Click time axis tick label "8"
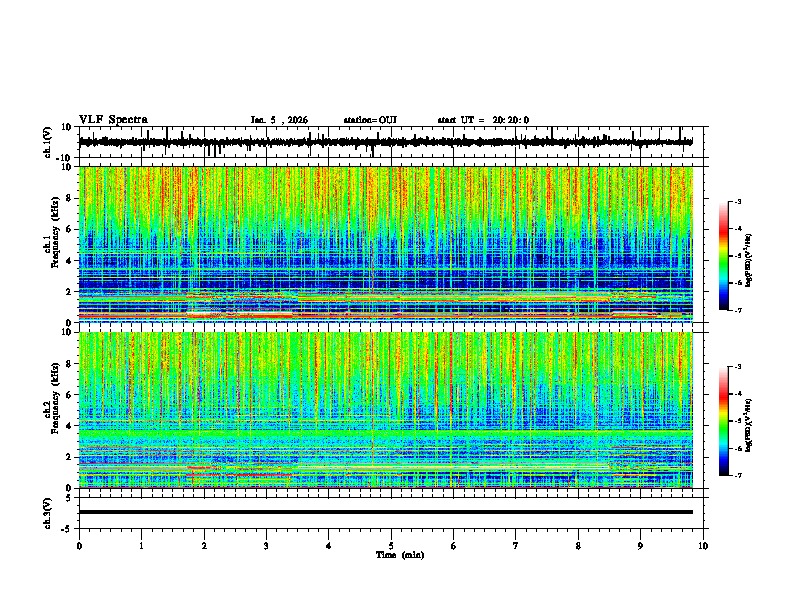The height and width of the screenshot is (612, 792). [x=578, y=546]
